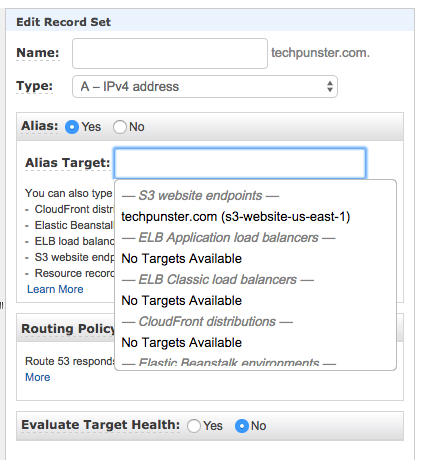
Task: Click the CloudFront distributions group header
Action: (x=207, y=322)
